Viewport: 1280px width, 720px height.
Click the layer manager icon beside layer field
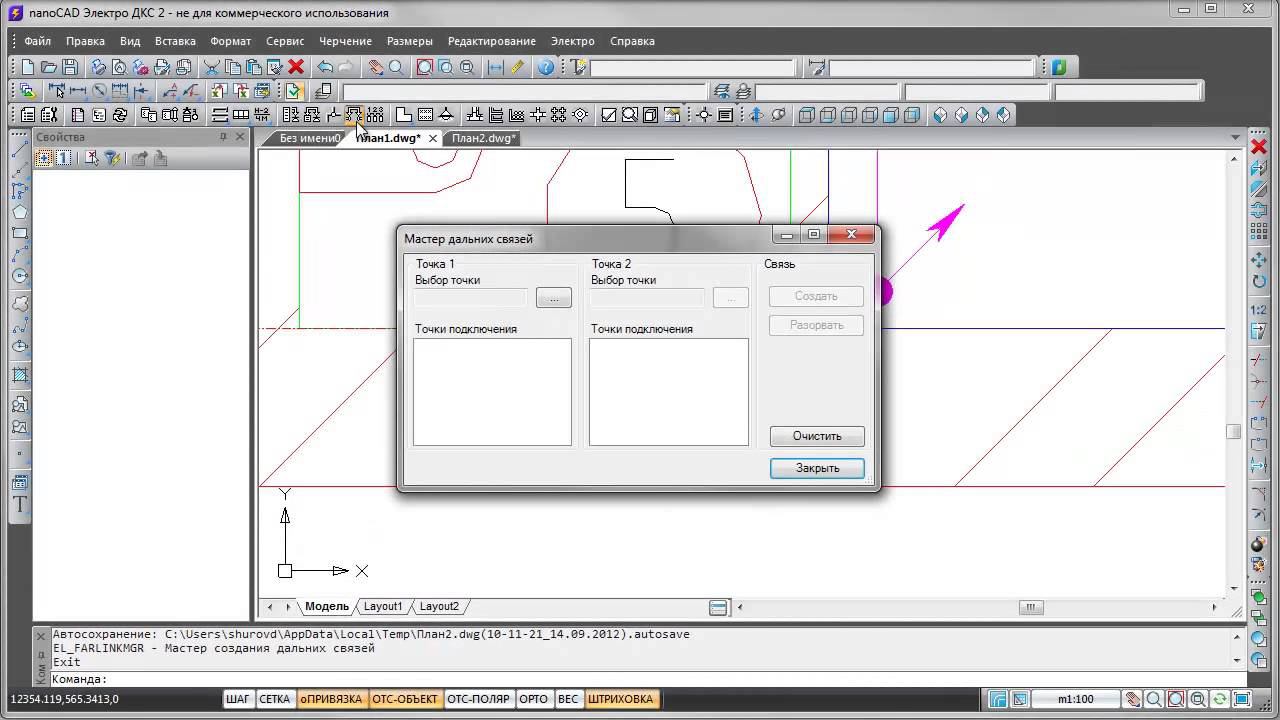[x=323, y=91]
